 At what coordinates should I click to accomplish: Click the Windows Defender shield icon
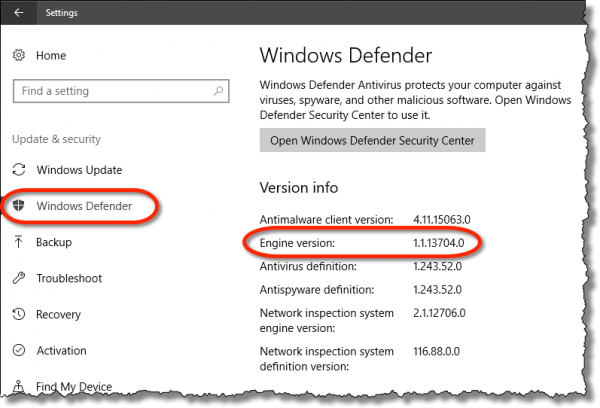click(x=19, y=206)
